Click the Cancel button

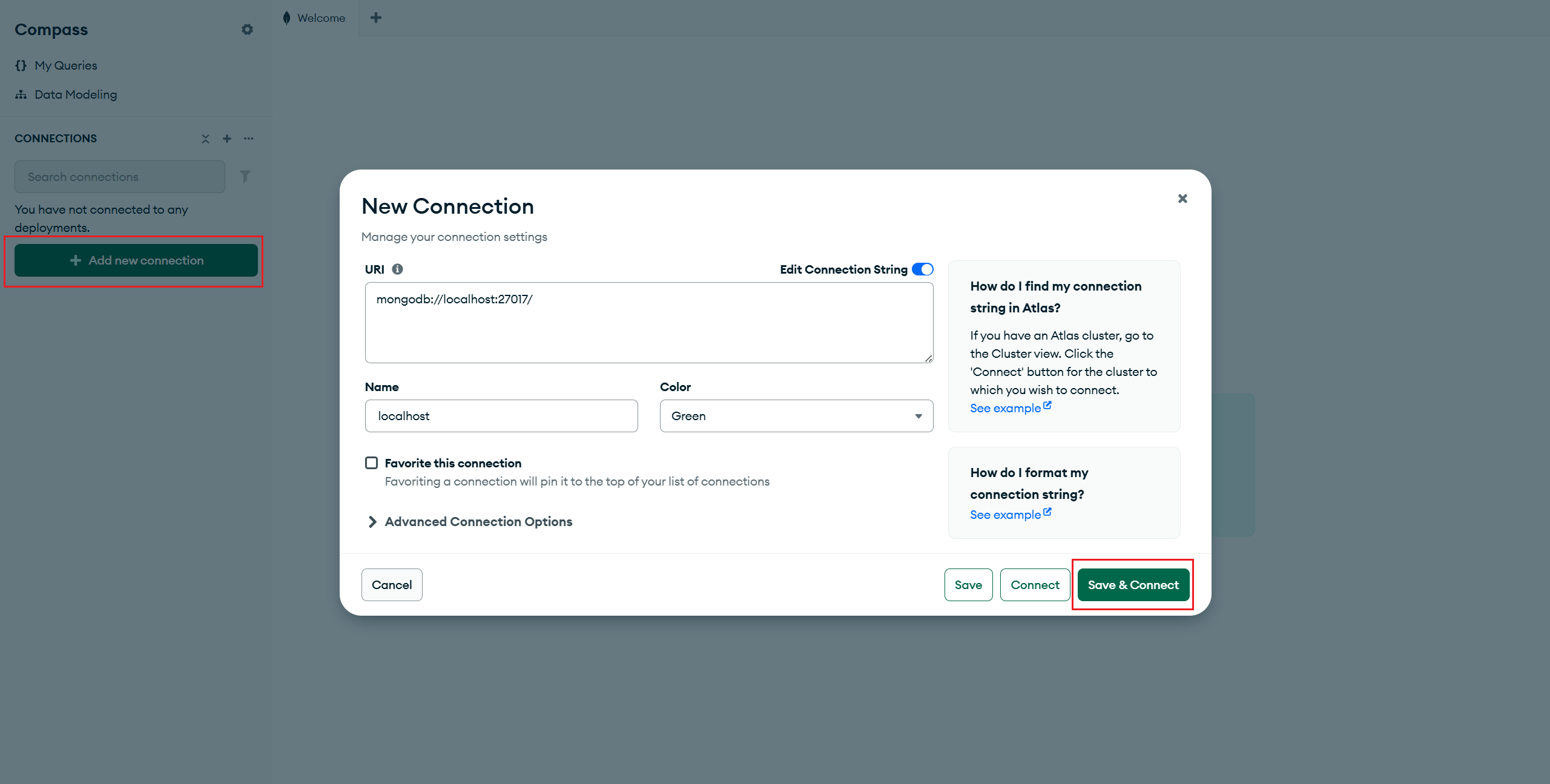[x=392, y=585]
